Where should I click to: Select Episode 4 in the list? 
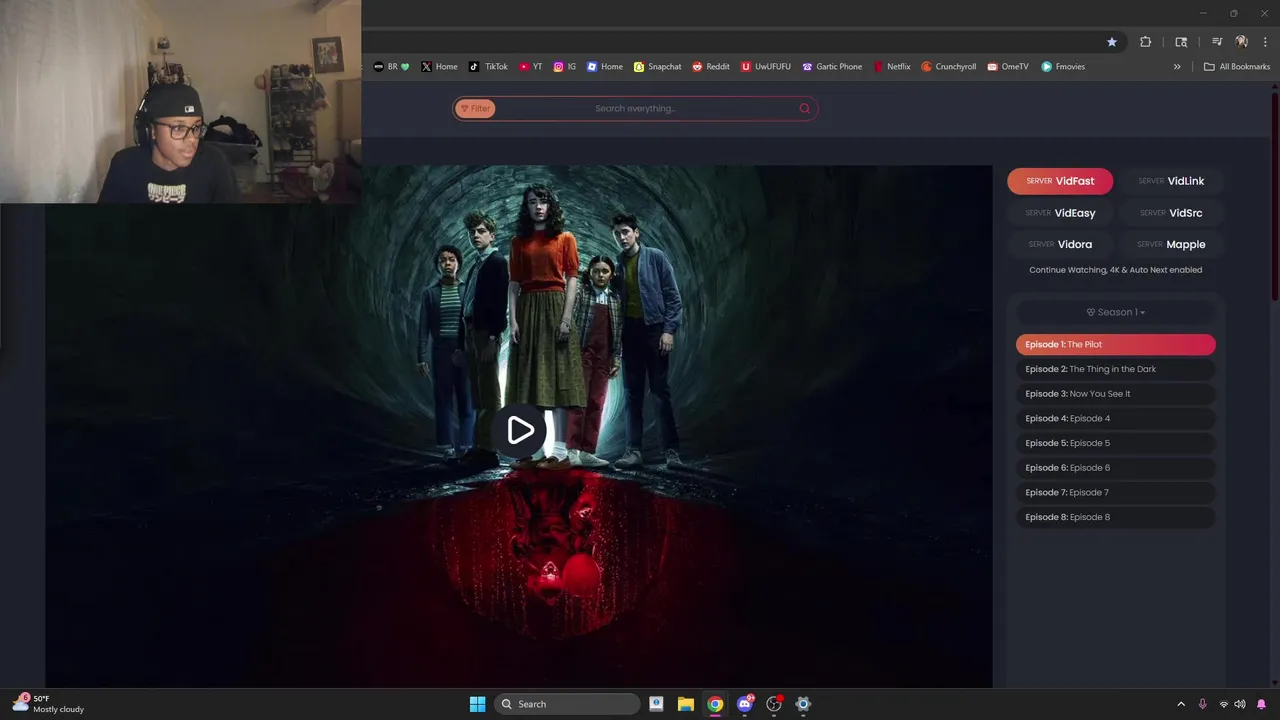1116,418
